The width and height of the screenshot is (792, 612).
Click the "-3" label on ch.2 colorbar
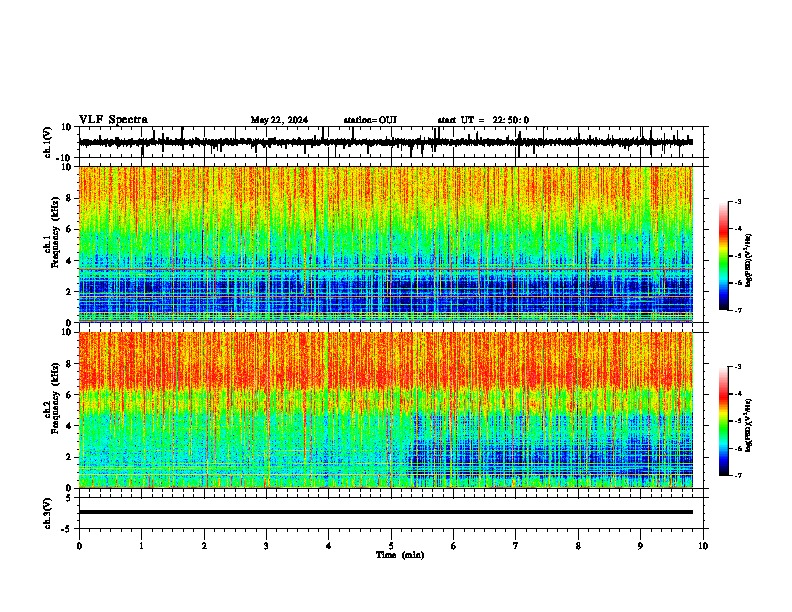(x=737, y=367)
